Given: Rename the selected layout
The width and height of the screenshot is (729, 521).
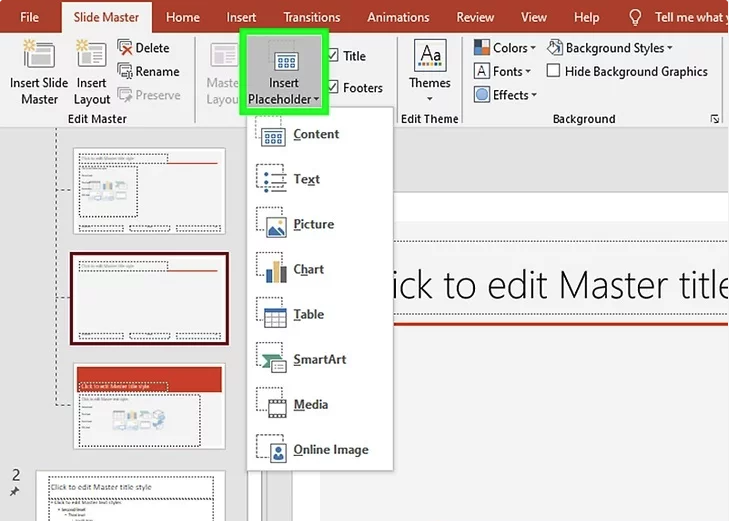Looking at the screenshot, I should point(148,72).
